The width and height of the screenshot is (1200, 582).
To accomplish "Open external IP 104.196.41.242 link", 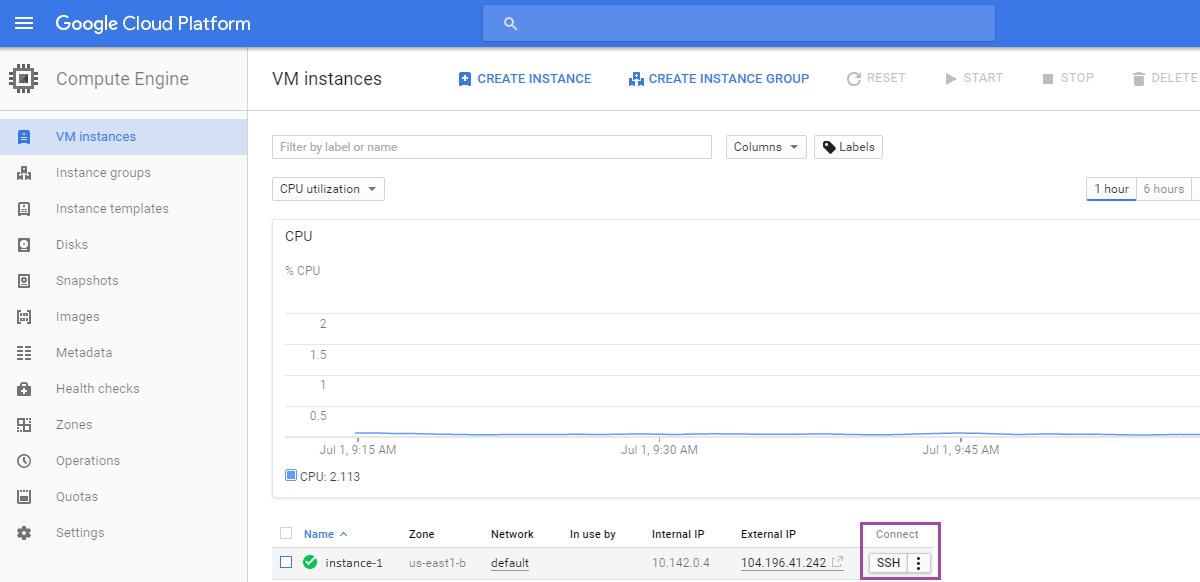I will [784, 563].
